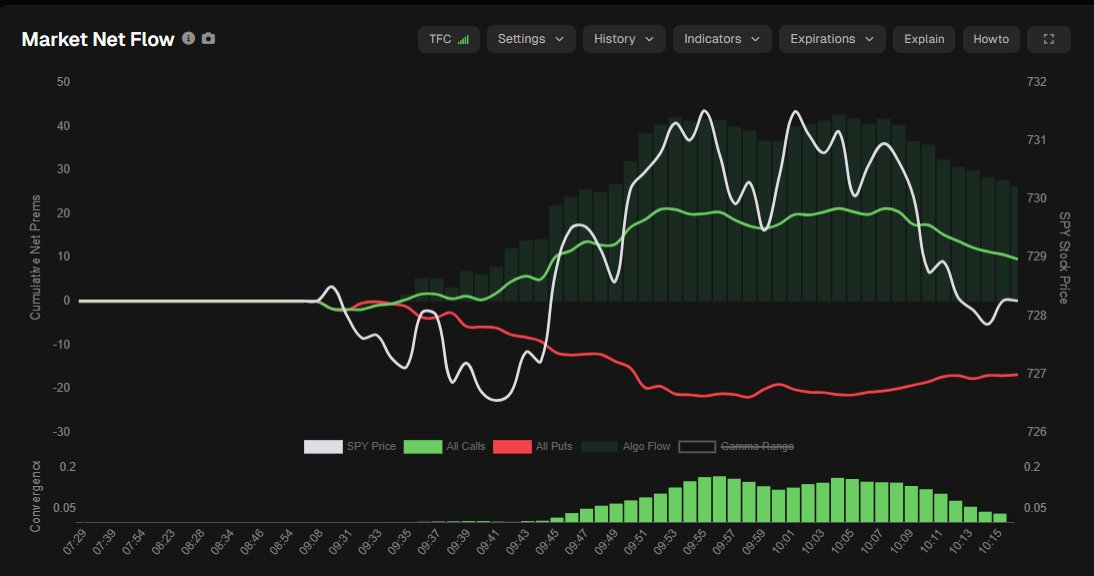Click the fullscreen expand icon

[1049, 39]
